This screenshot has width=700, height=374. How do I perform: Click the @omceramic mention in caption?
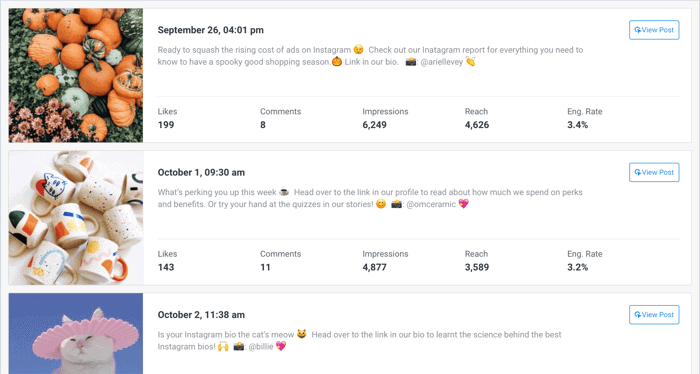[x=431, y=204]
